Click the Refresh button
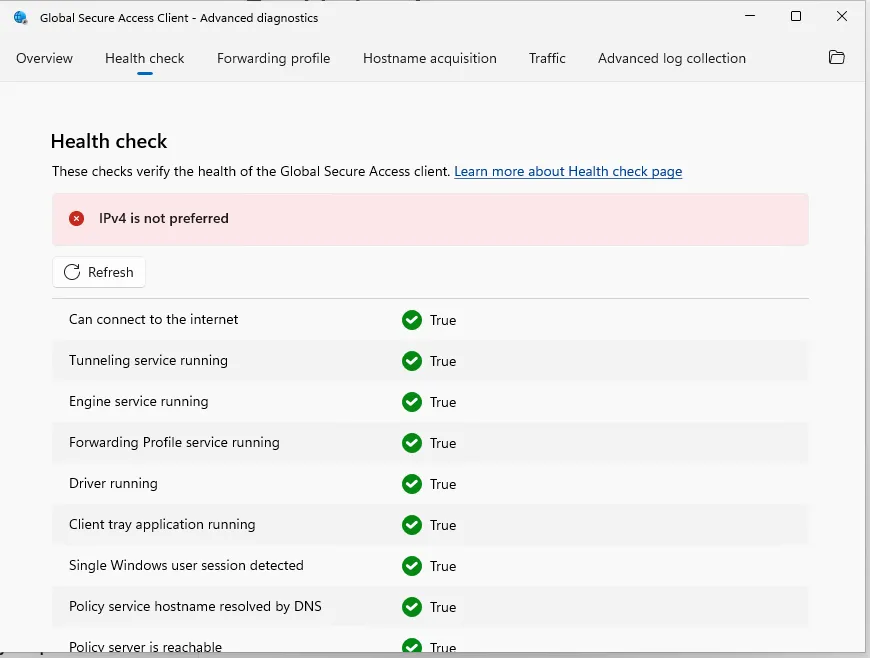This screenshot has width=870, height=658. tap(99, 272)
